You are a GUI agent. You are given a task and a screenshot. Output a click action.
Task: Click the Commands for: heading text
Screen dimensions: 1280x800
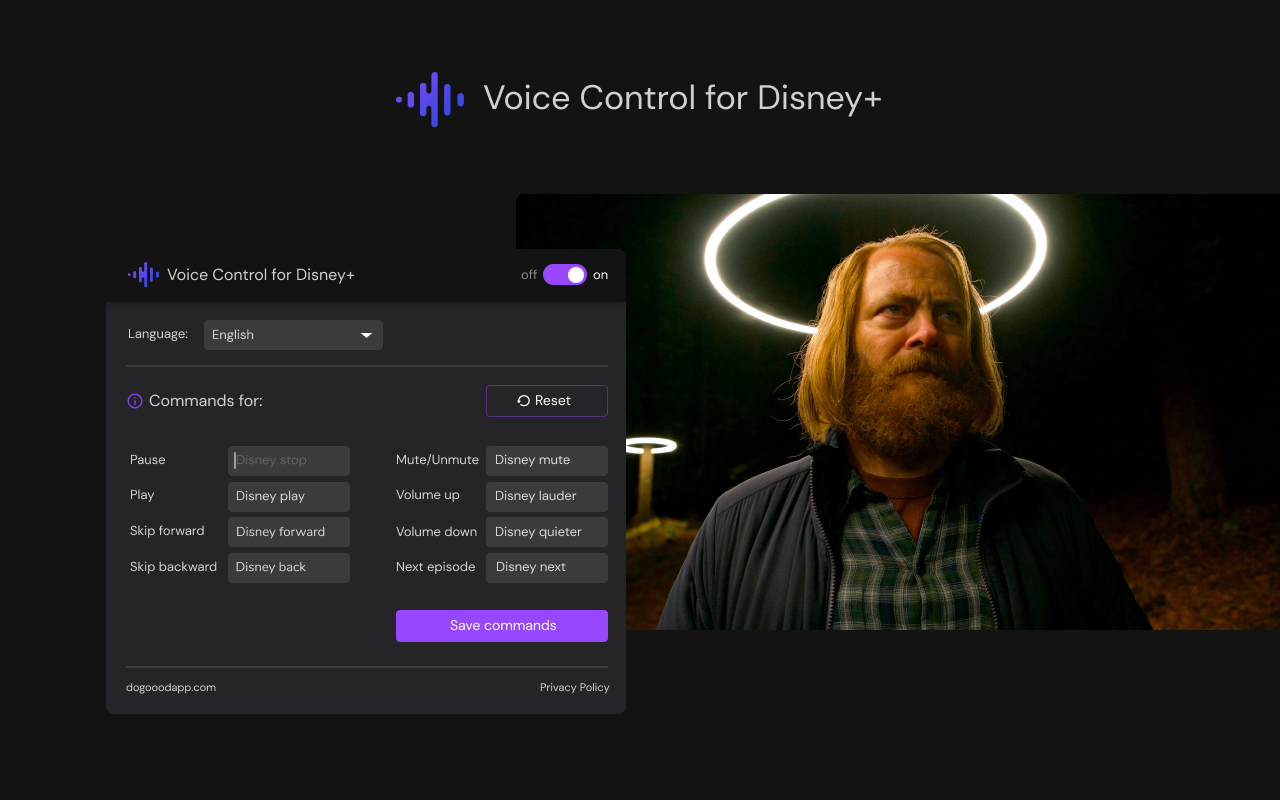(206, 401)
